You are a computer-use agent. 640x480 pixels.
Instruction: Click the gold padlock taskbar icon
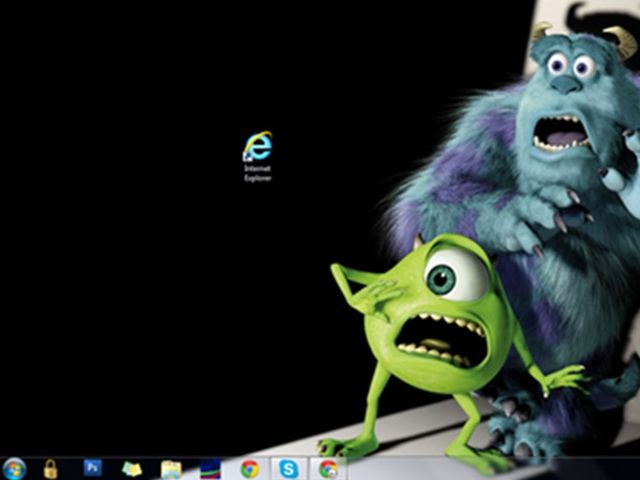(x=50, y=469)
